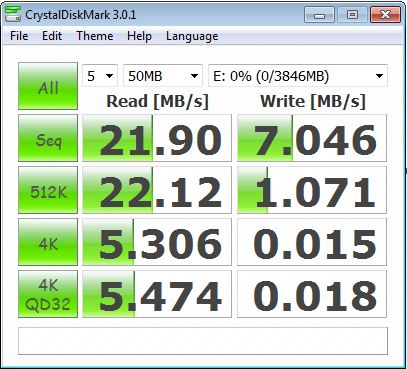
Task: Click the empty comment field at bottom
Action: coord(203,341)
